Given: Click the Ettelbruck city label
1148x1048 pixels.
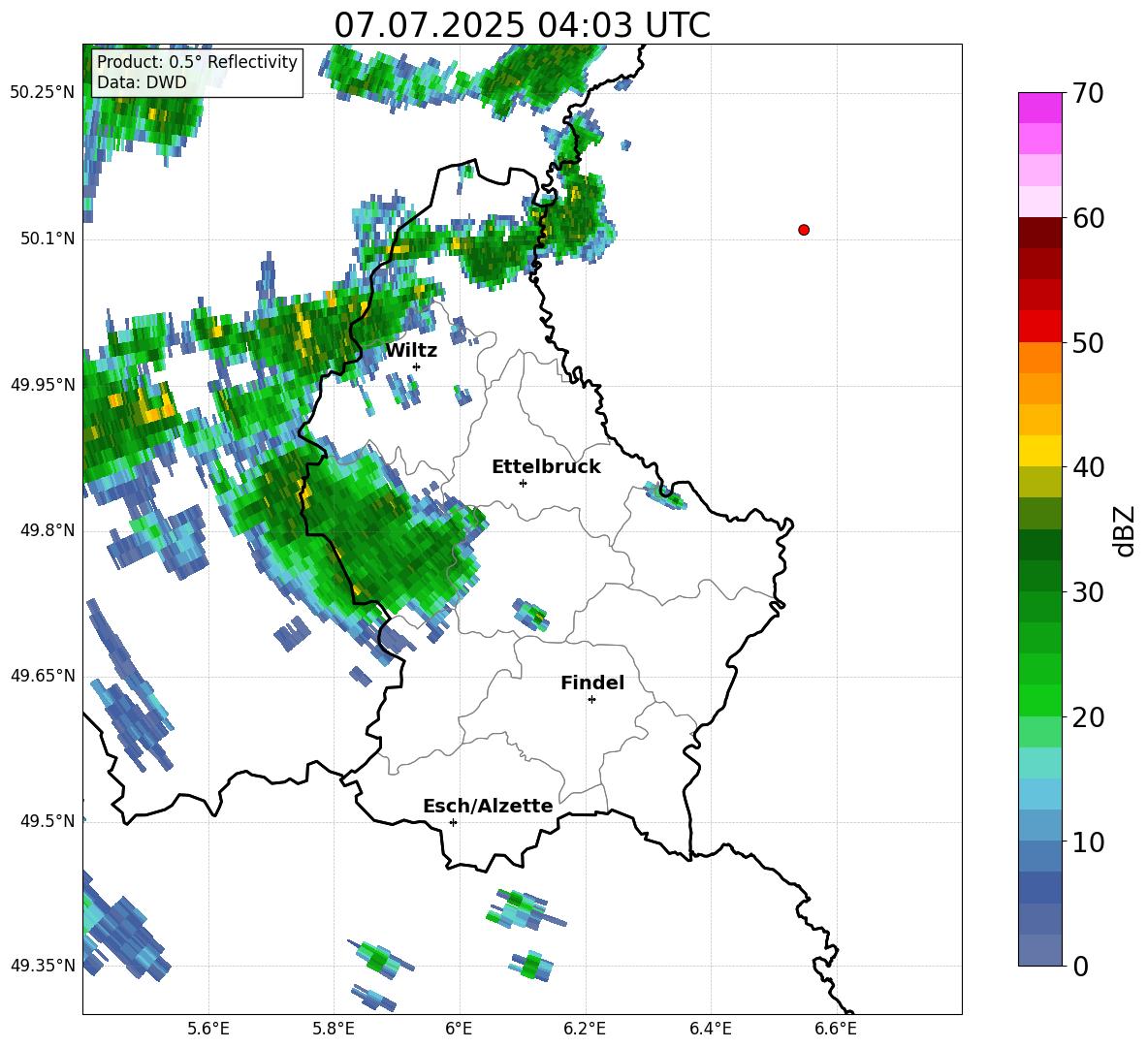Looking at the screenshot, I should tap(546, 466).
